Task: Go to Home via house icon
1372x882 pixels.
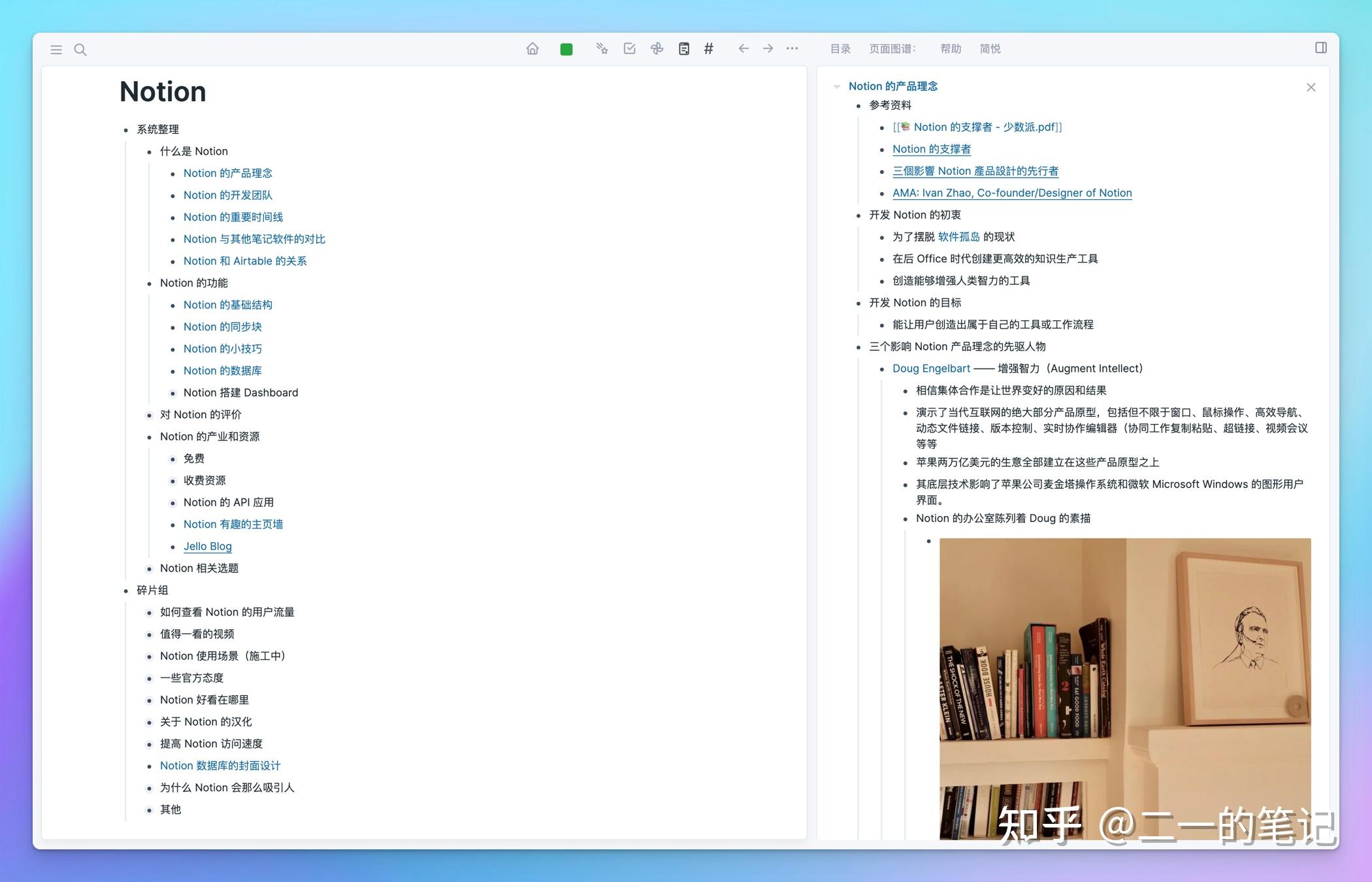Action: (x=532, y=48)
